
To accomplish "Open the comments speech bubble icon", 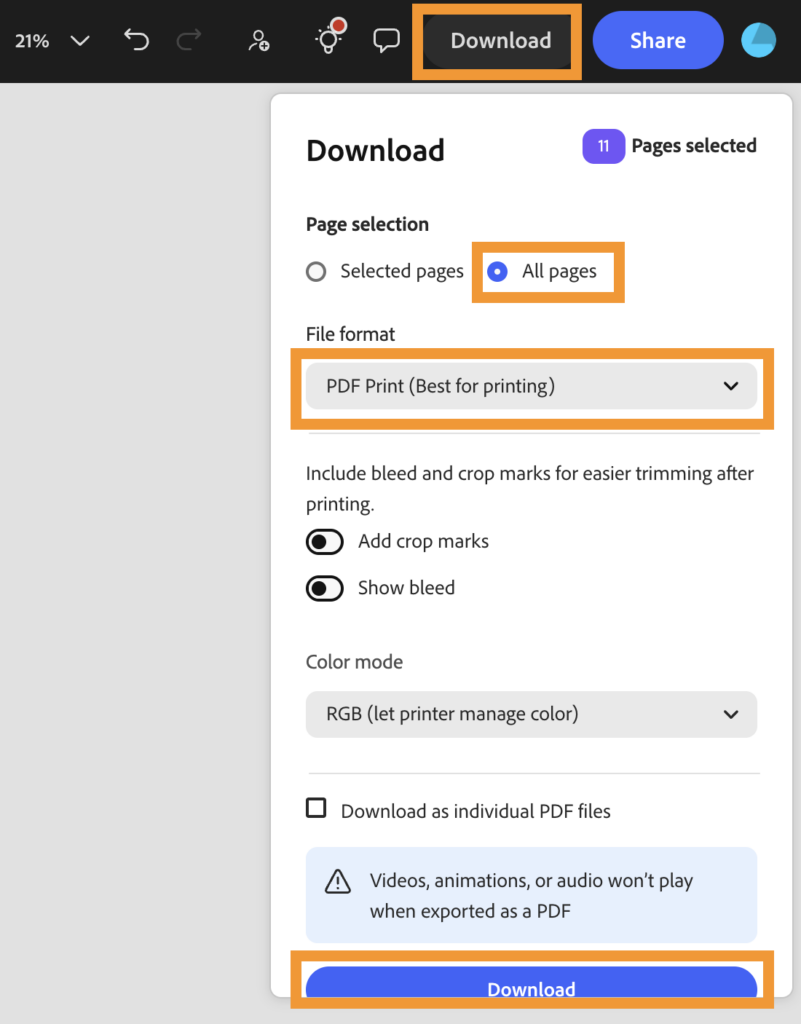I will [x=386, y=41].
